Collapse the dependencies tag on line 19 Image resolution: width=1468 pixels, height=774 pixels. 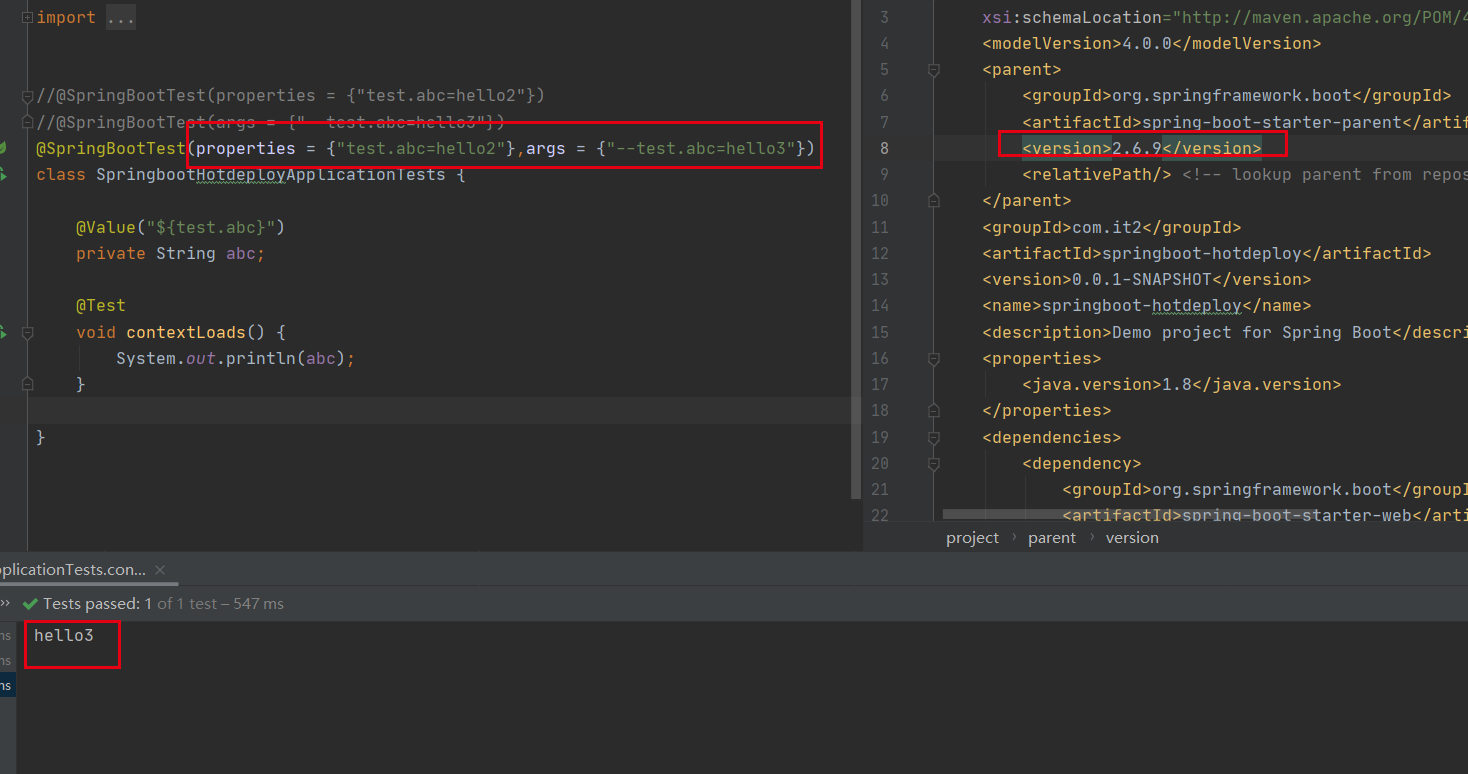[933, 437]
